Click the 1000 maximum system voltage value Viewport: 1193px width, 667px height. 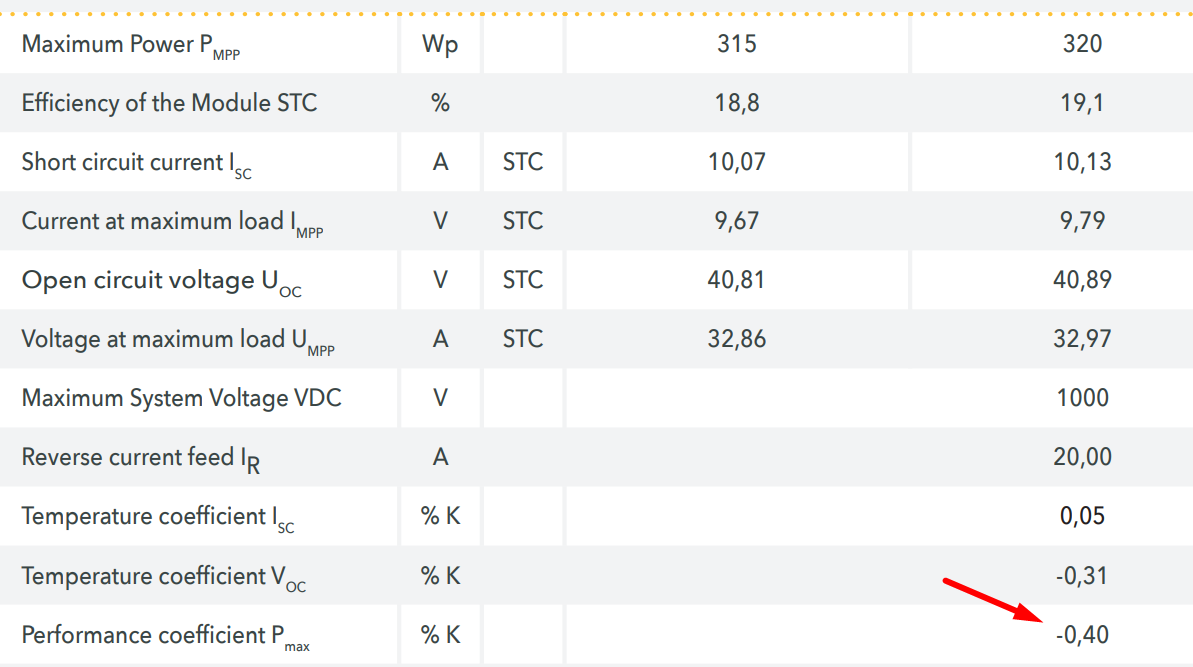pyautogui.click(x=1083, y=398)
